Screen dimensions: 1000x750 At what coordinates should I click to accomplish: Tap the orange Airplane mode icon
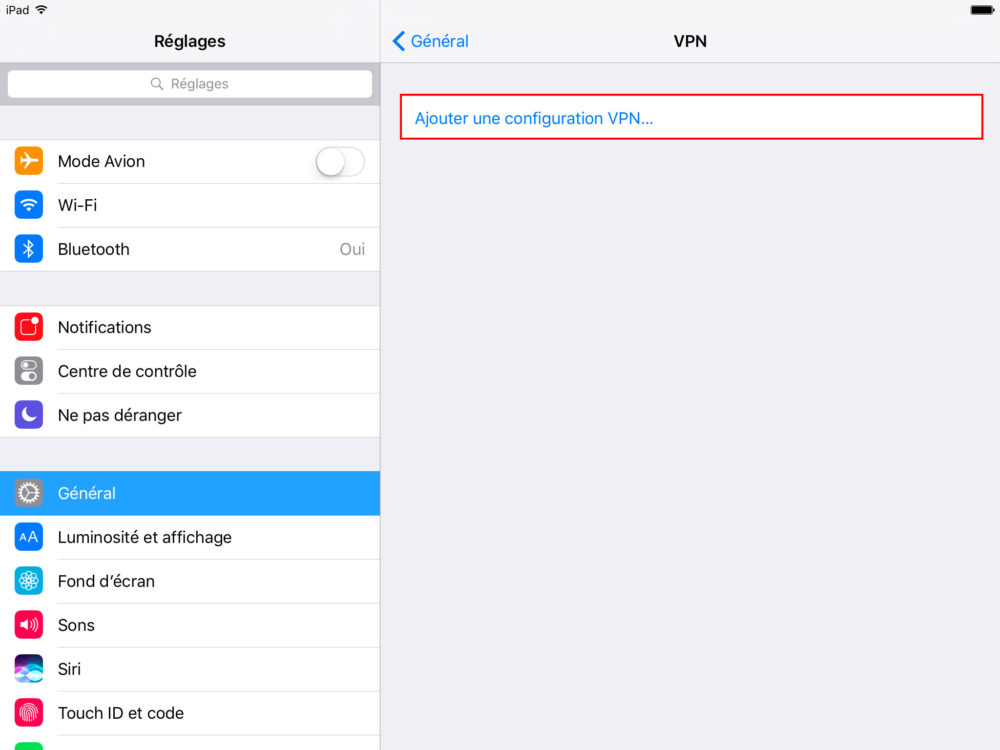(x=29, y=161)
